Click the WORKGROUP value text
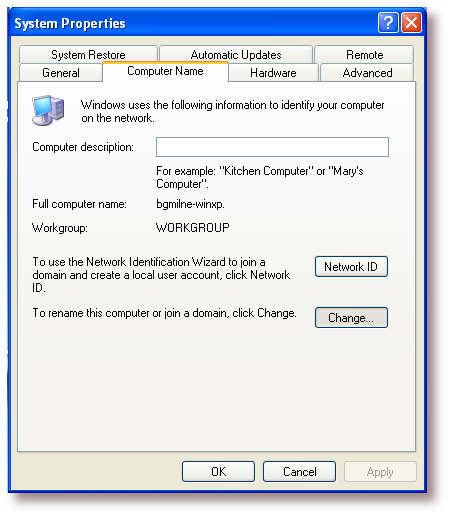The height and width of the screenshot is (516, 450). pos(193,228)
